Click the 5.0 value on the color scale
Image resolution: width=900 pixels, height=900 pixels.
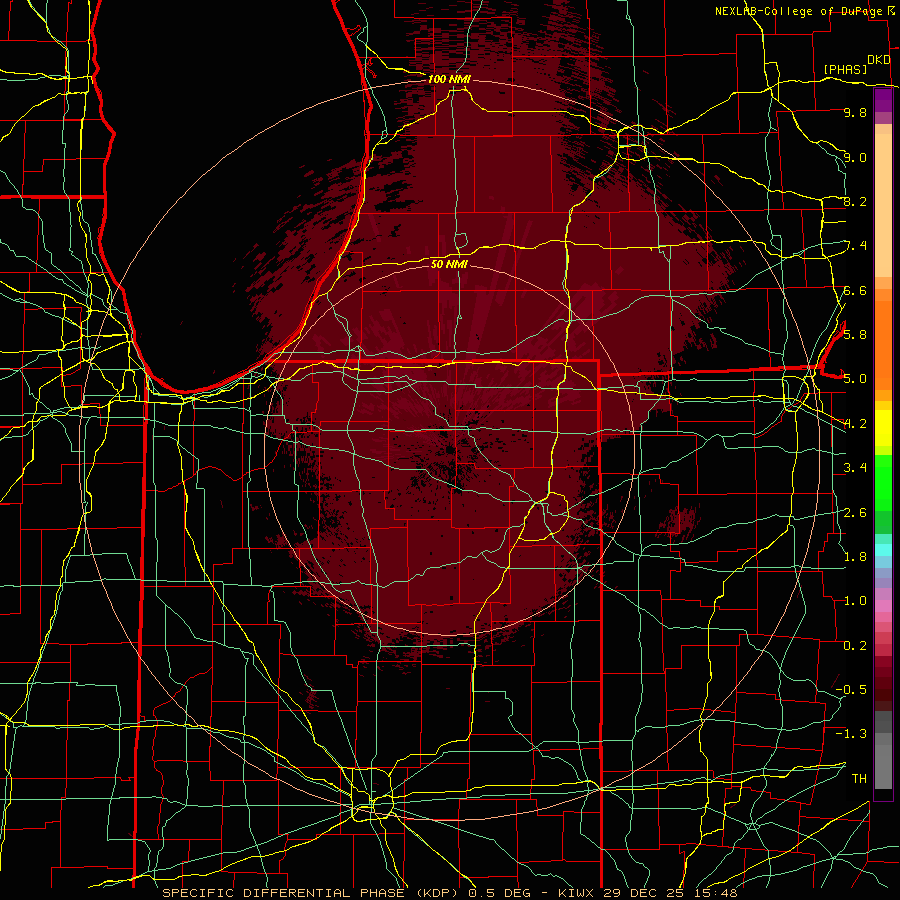pyautogui.click(x=855, y=379)
